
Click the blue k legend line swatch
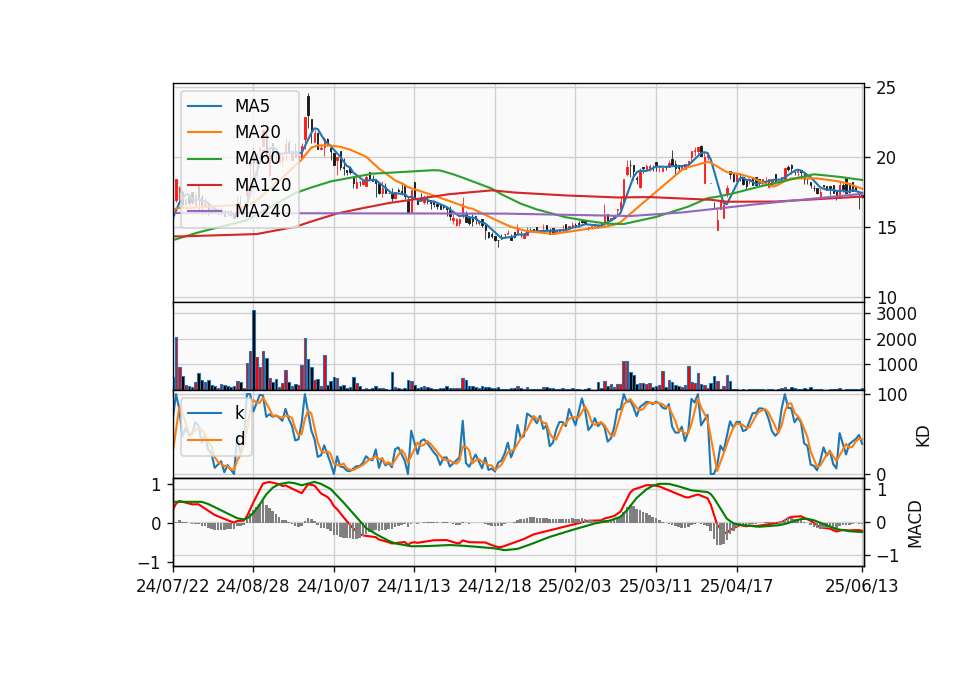(204, 413)
